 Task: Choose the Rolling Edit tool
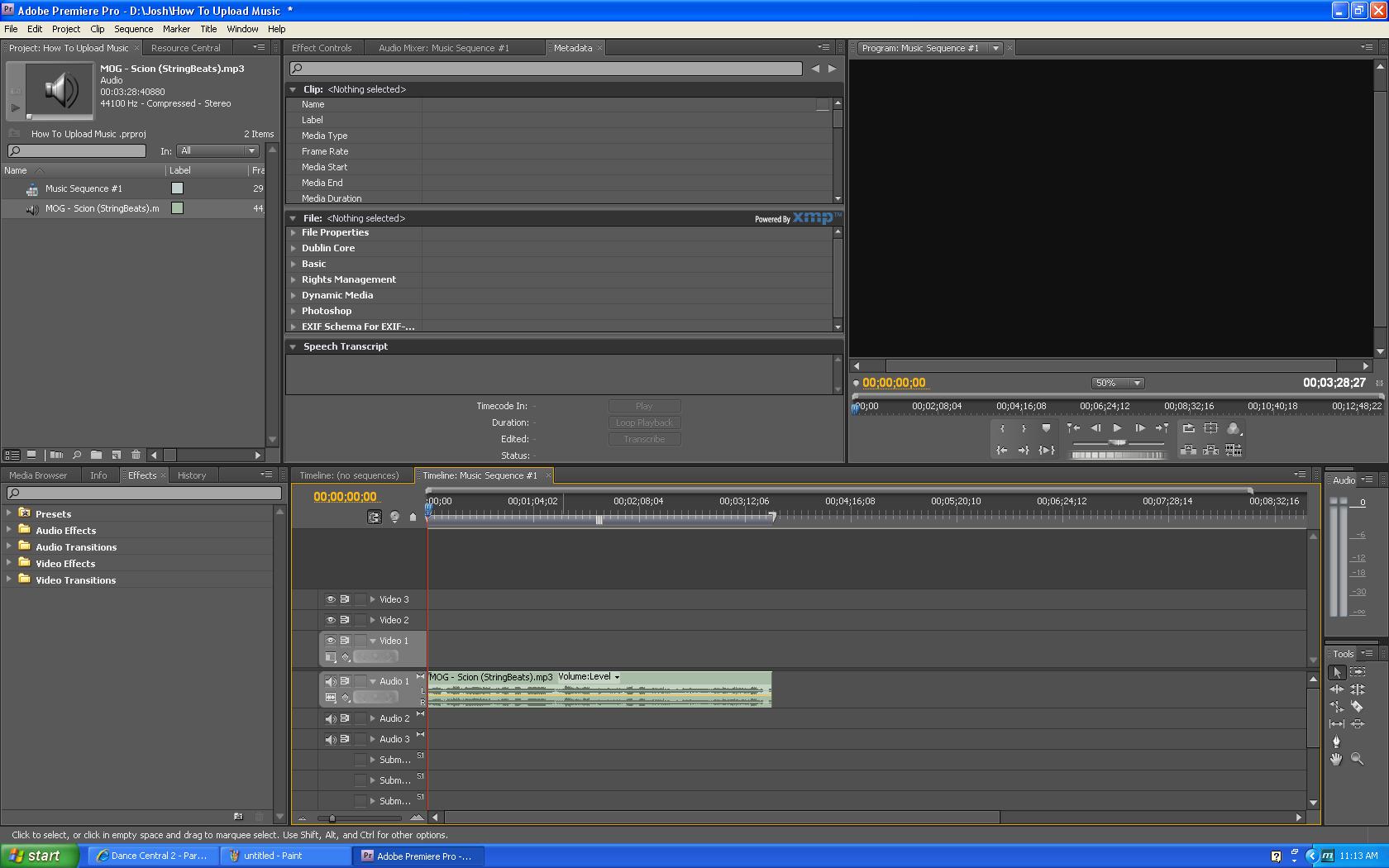[x=1358, y=689]
